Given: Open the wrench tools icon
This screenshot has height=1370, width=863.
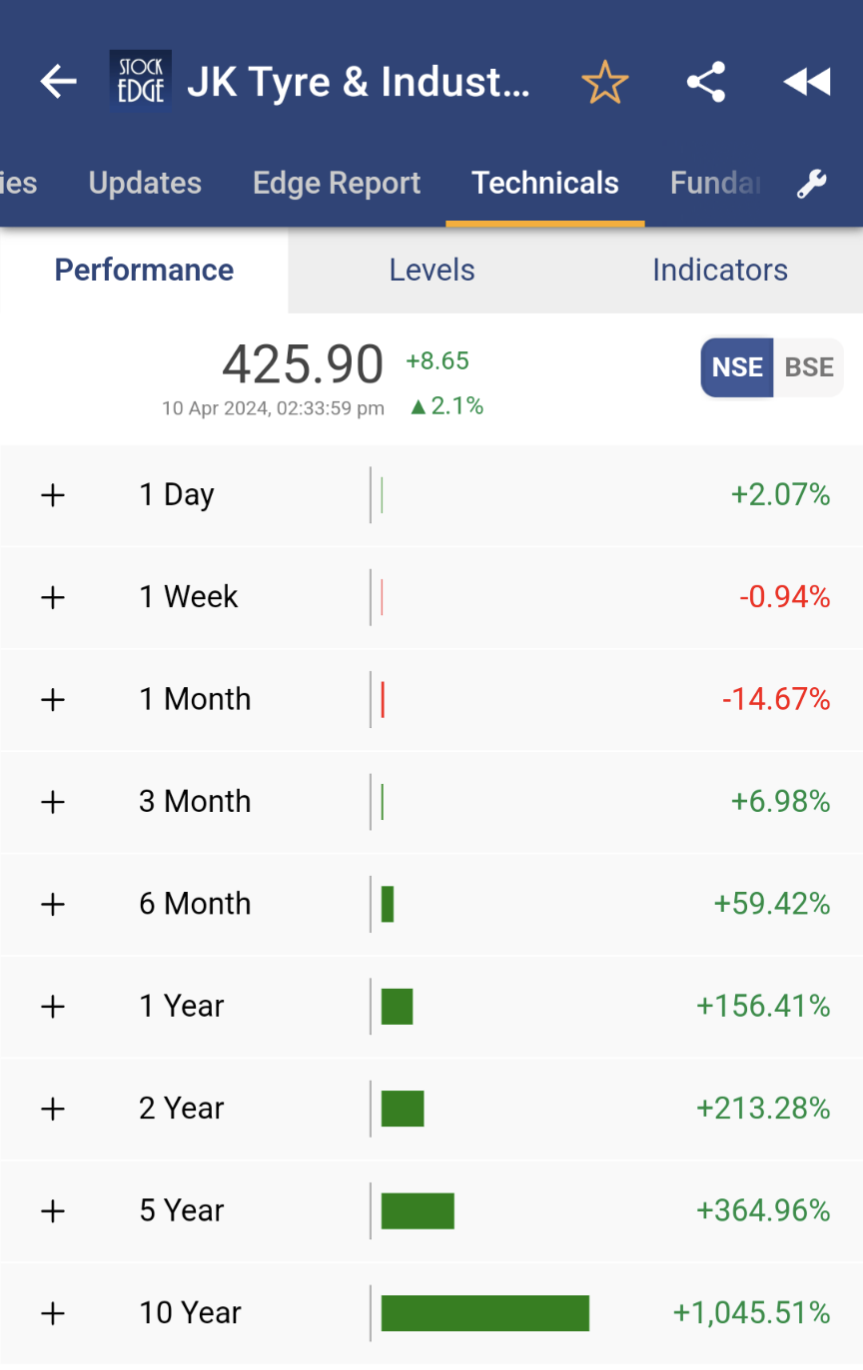Looking at the screenshot, I should click(x=811, y=184).
